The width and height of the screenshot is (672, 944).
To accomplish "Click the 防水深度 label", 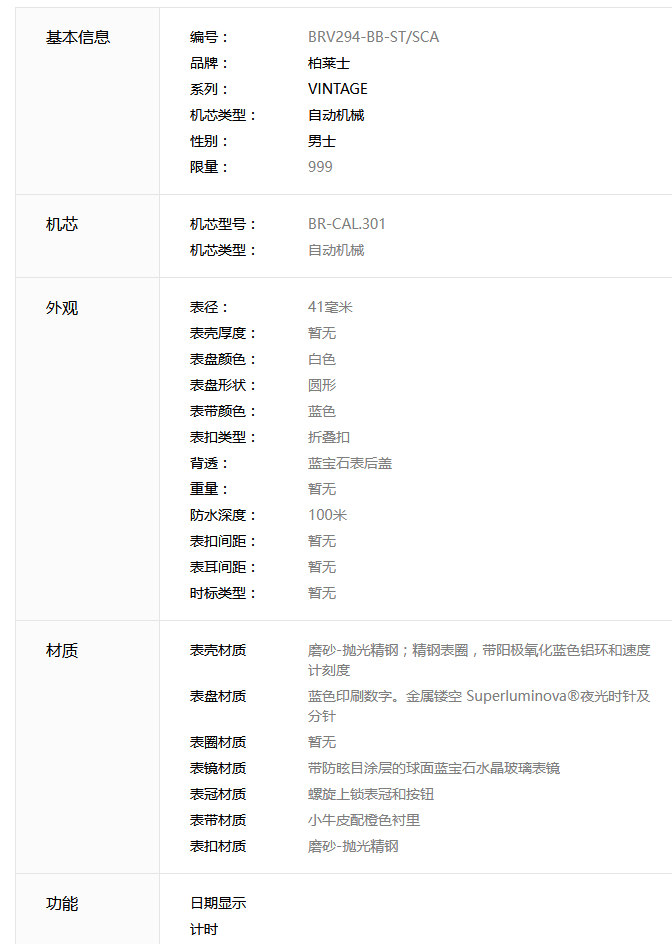I will pos(223,515).
